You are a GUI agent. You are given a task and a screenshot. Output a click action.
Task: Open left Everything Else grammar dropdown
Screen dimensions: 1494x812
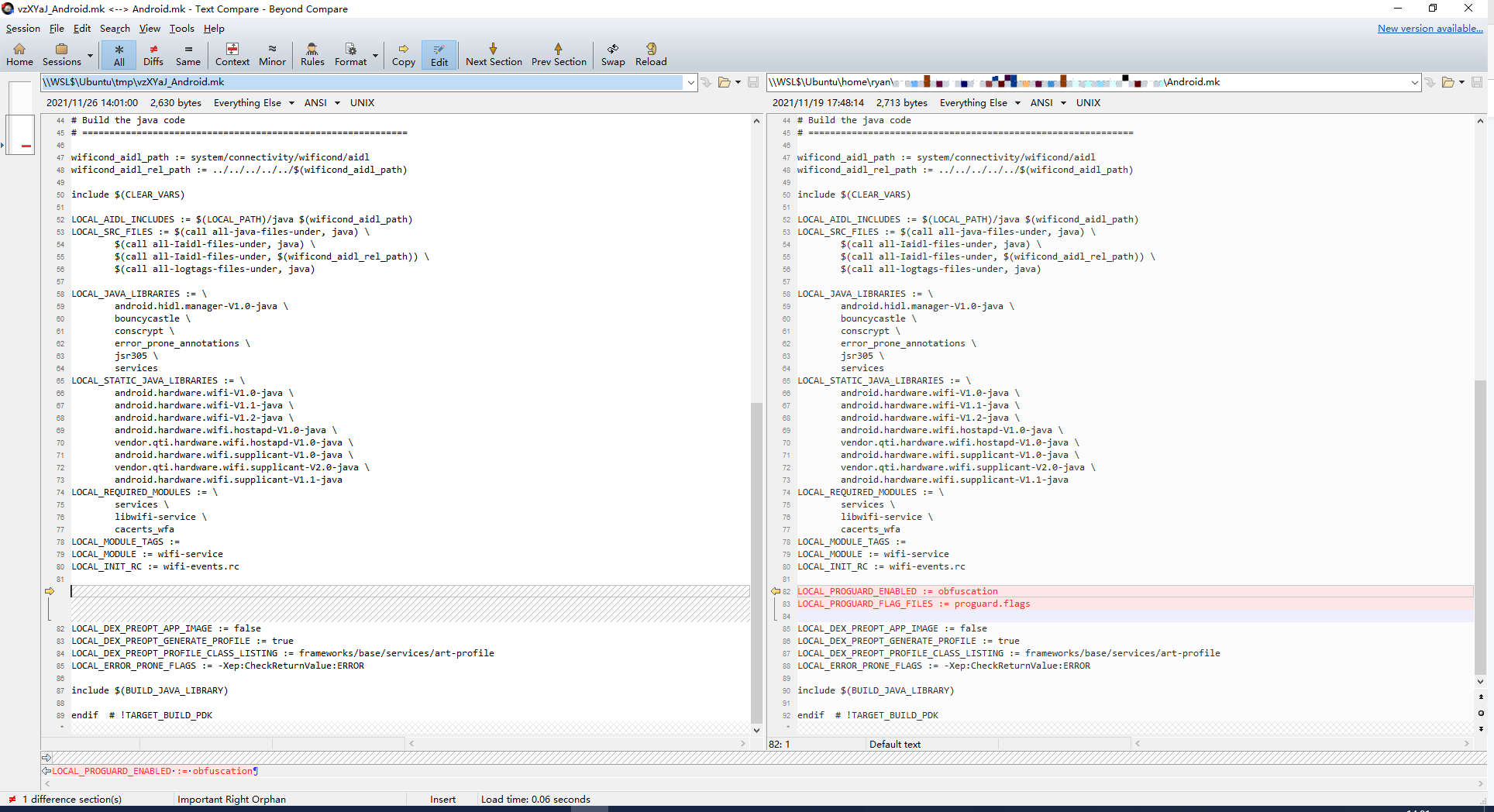tap(254, 103)
